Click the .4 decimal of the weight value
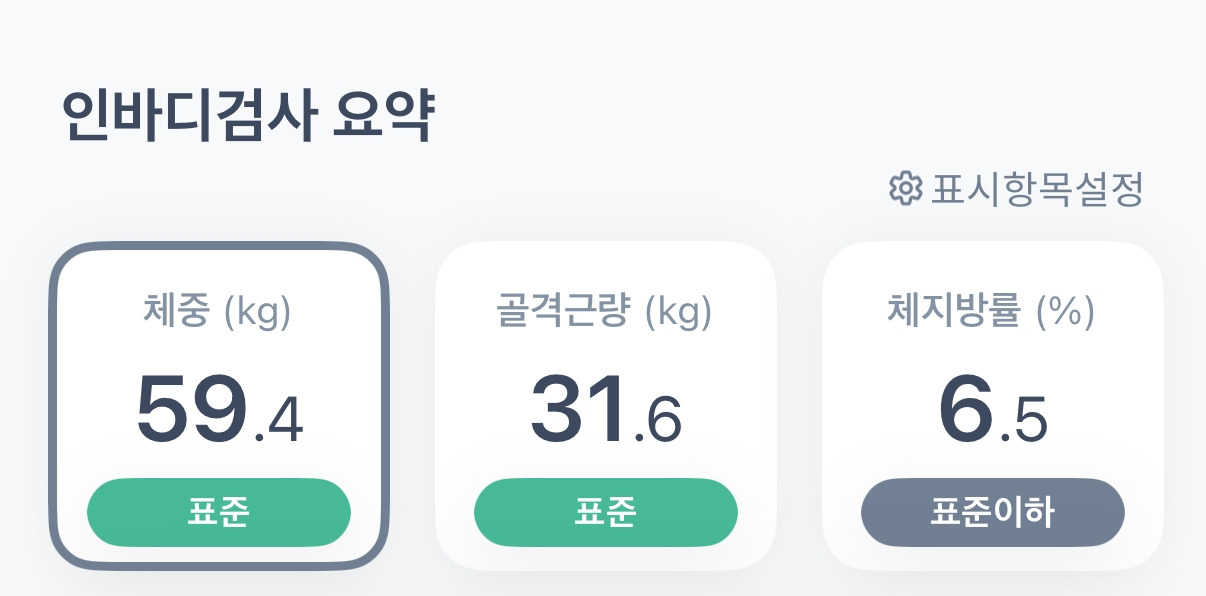Image resolution: width=1206 pixels, height=596 pixels. click(279, 420)
